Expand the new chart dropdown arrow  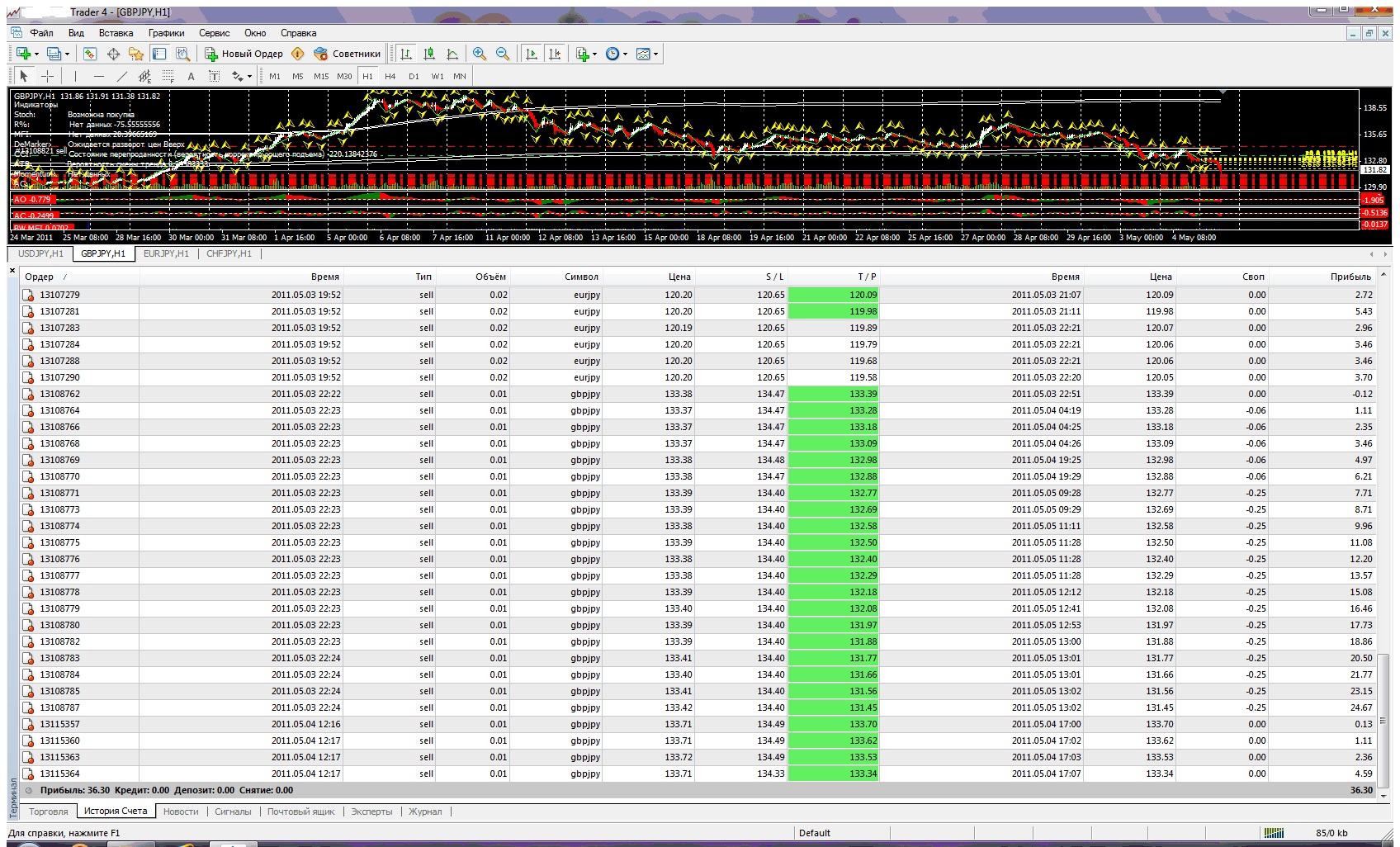(x=36, y=54)
